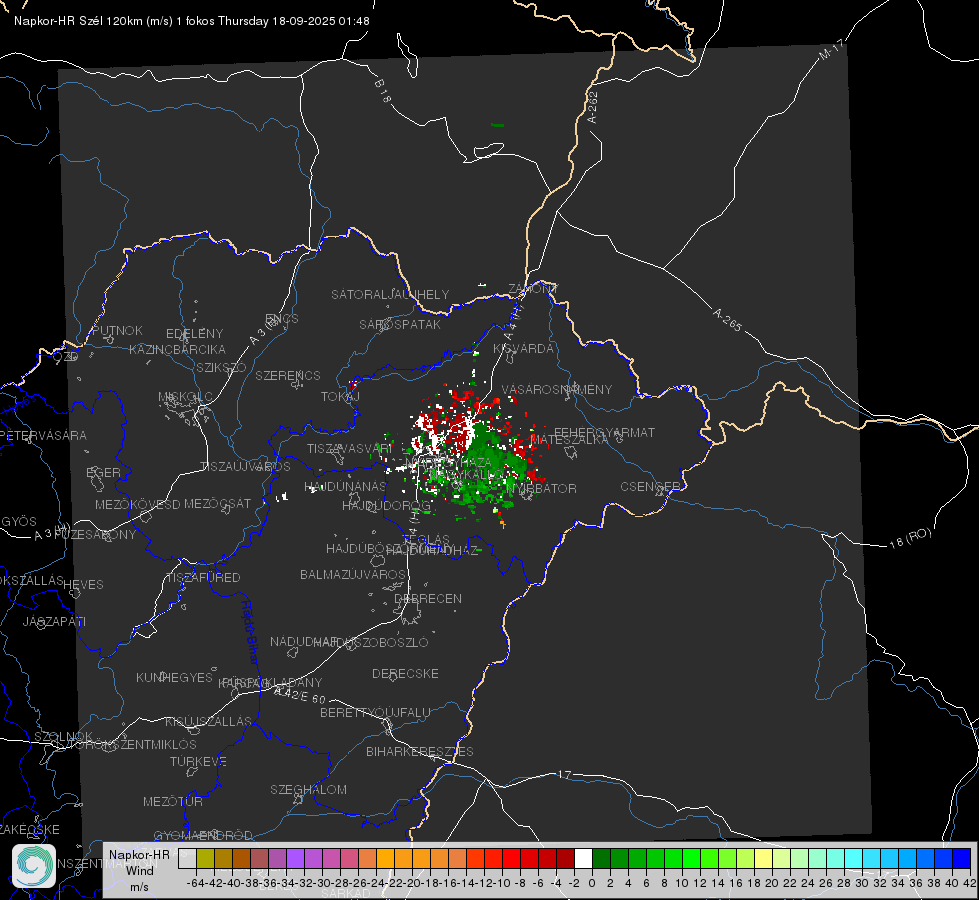Click the BIHARKERESZTES city label
Screen dimensions: 979x900
click(x=420, y=751)
